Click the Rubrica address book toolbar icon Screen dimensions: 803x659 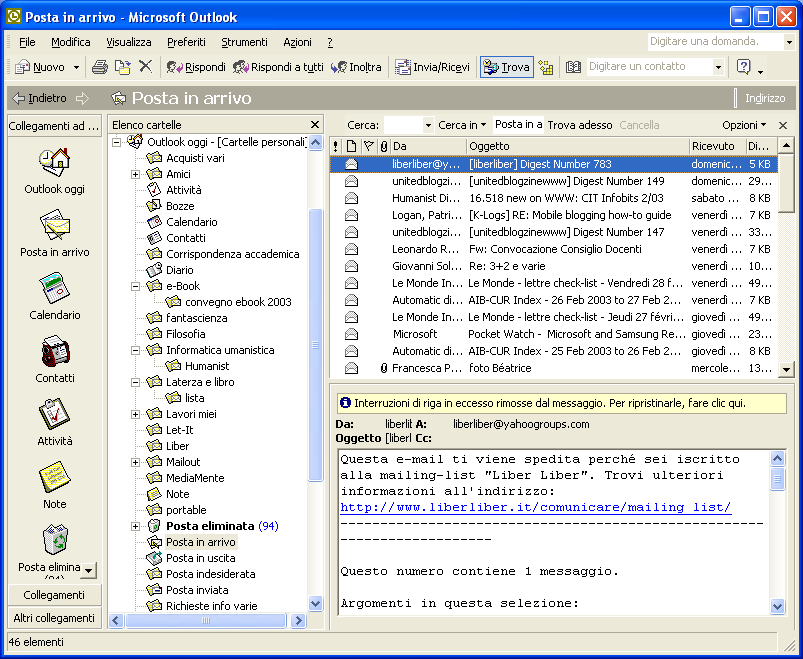click(x=573, y=67)
